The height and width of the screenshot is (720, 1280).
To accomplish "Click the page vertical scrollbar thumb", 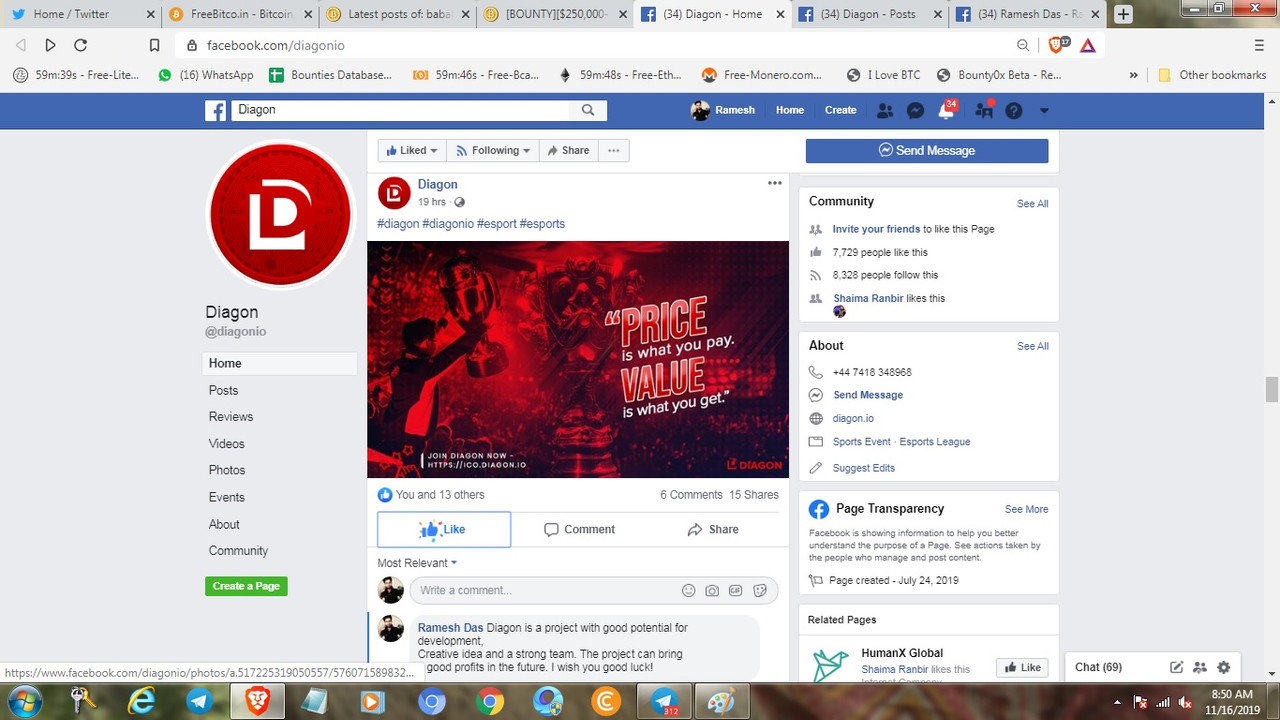I will (x=1272, y=389).
